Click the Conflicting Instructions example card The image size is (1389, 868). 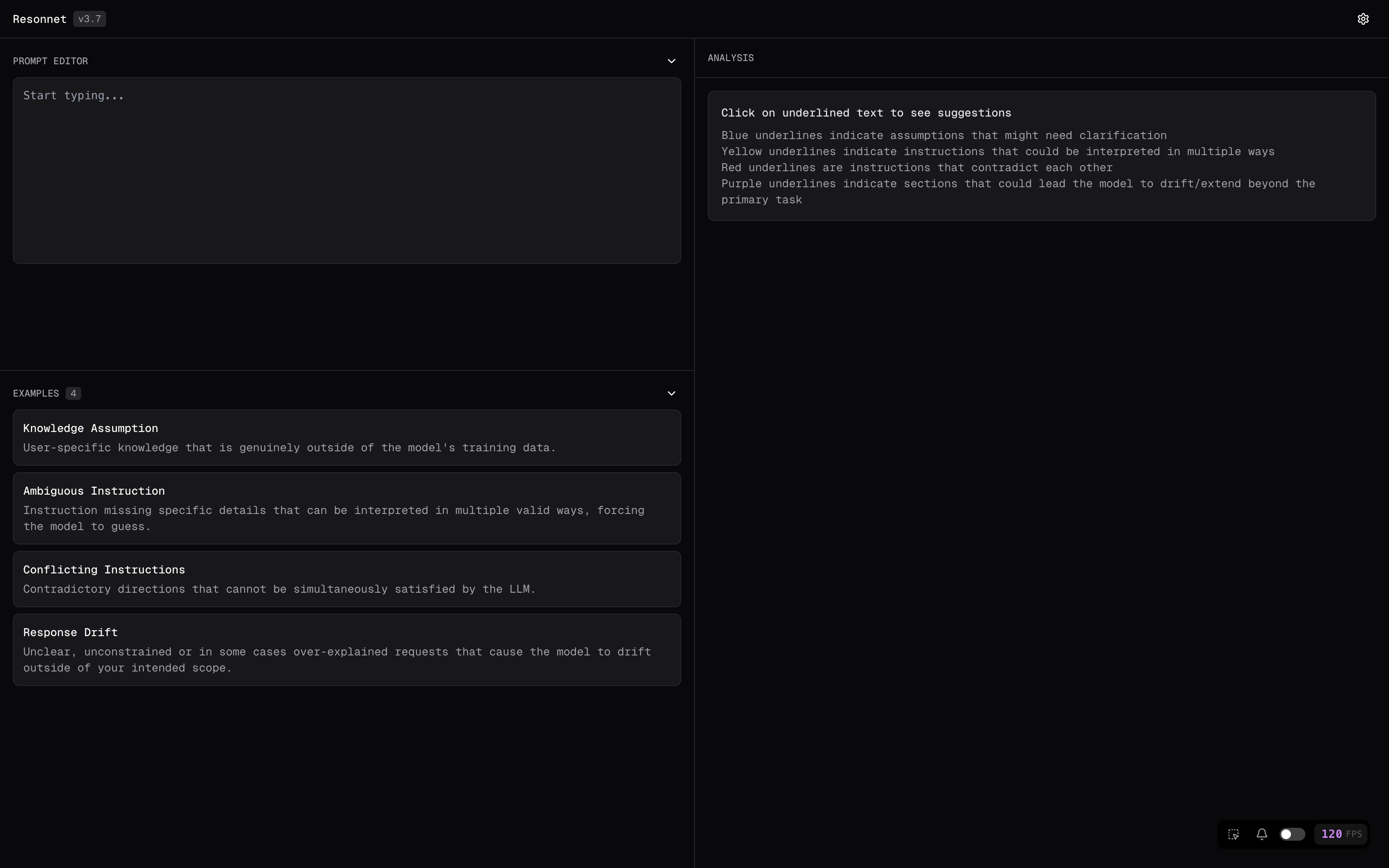coord(347,579)
